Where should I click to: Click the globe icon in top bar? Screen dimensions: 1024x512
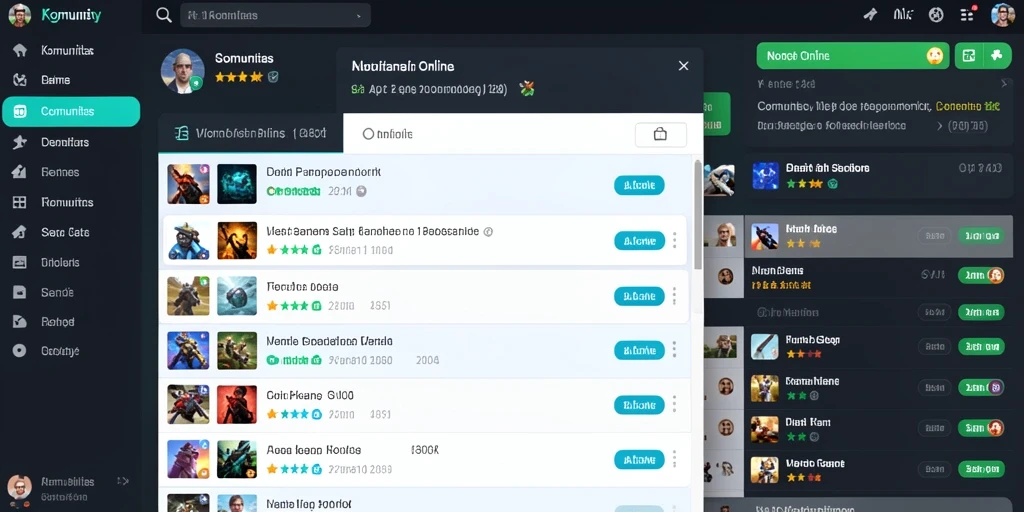[936, 14]
